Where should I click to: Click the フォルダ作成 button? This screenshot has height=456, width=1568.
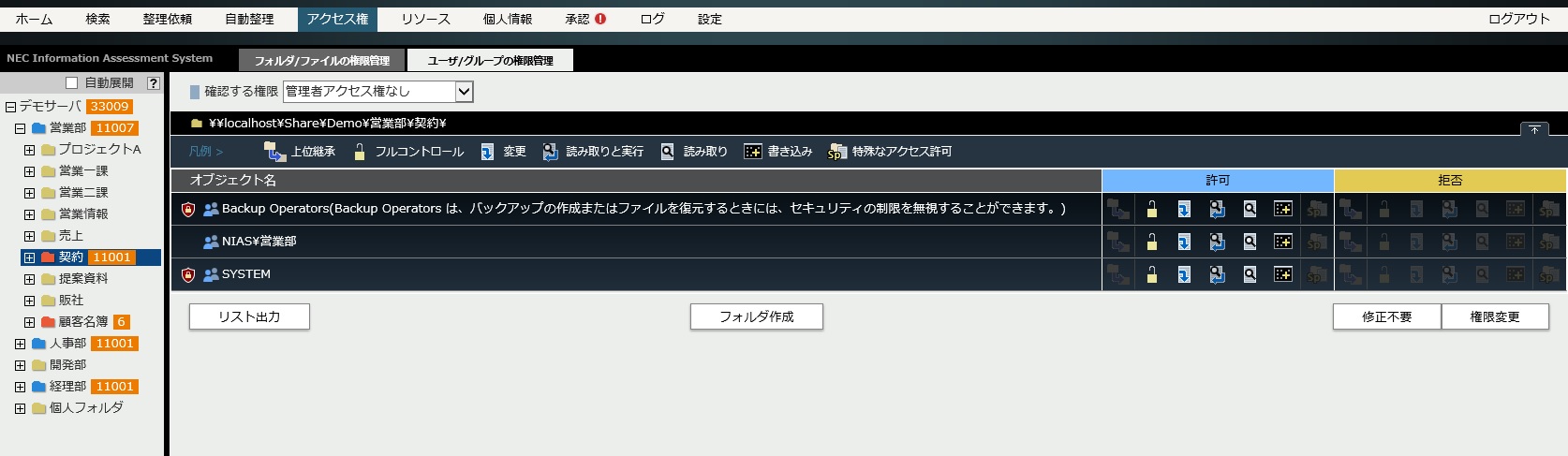757,316
